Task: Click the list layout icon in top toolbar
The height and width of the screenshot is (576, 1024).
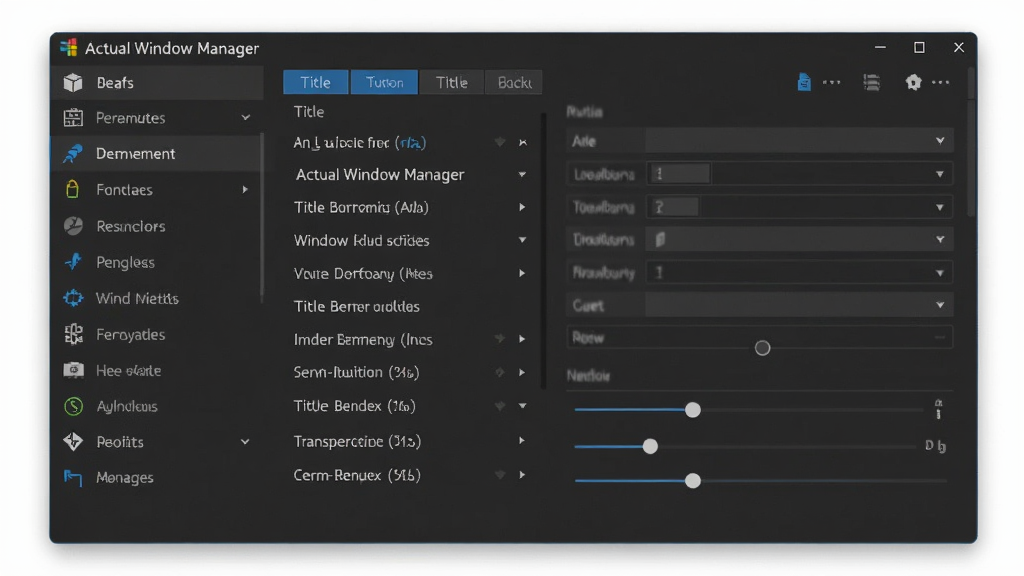Action: click(872, 82)
